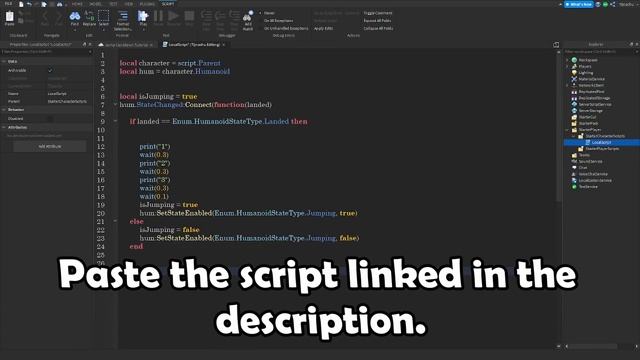
Task: Switch to the HOME ribbon tab
Action: [x=77, y=4]
